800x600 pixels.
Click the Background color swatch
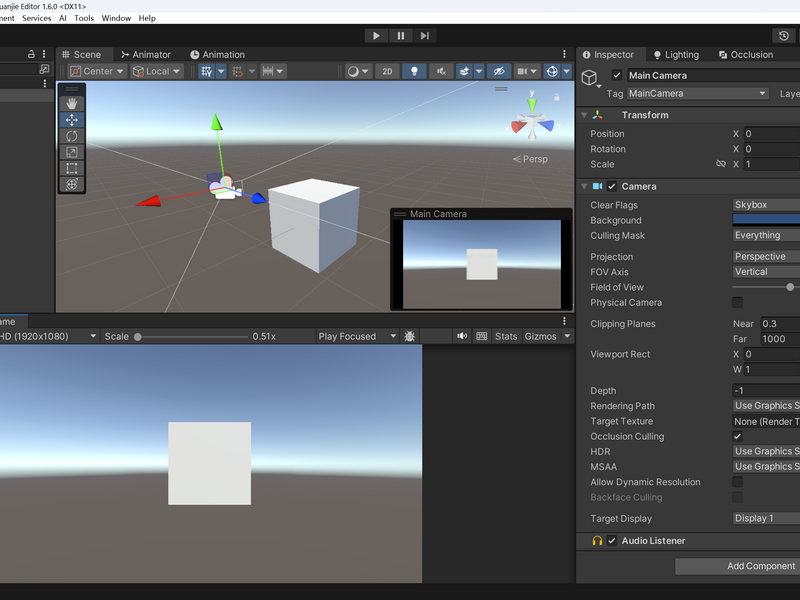click(766, 220)
